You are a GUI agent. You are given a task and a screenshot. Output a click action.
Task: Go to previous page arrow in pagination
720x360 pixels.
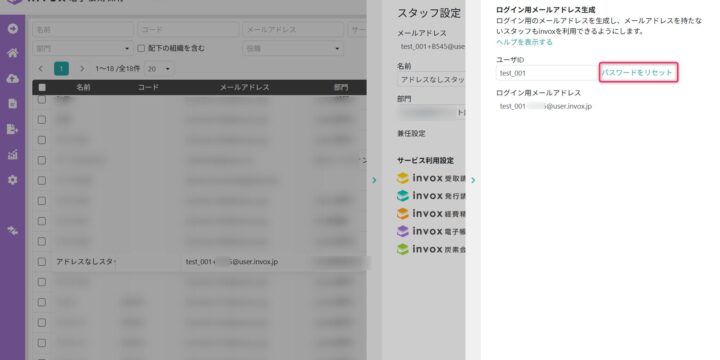coord(41,69)
